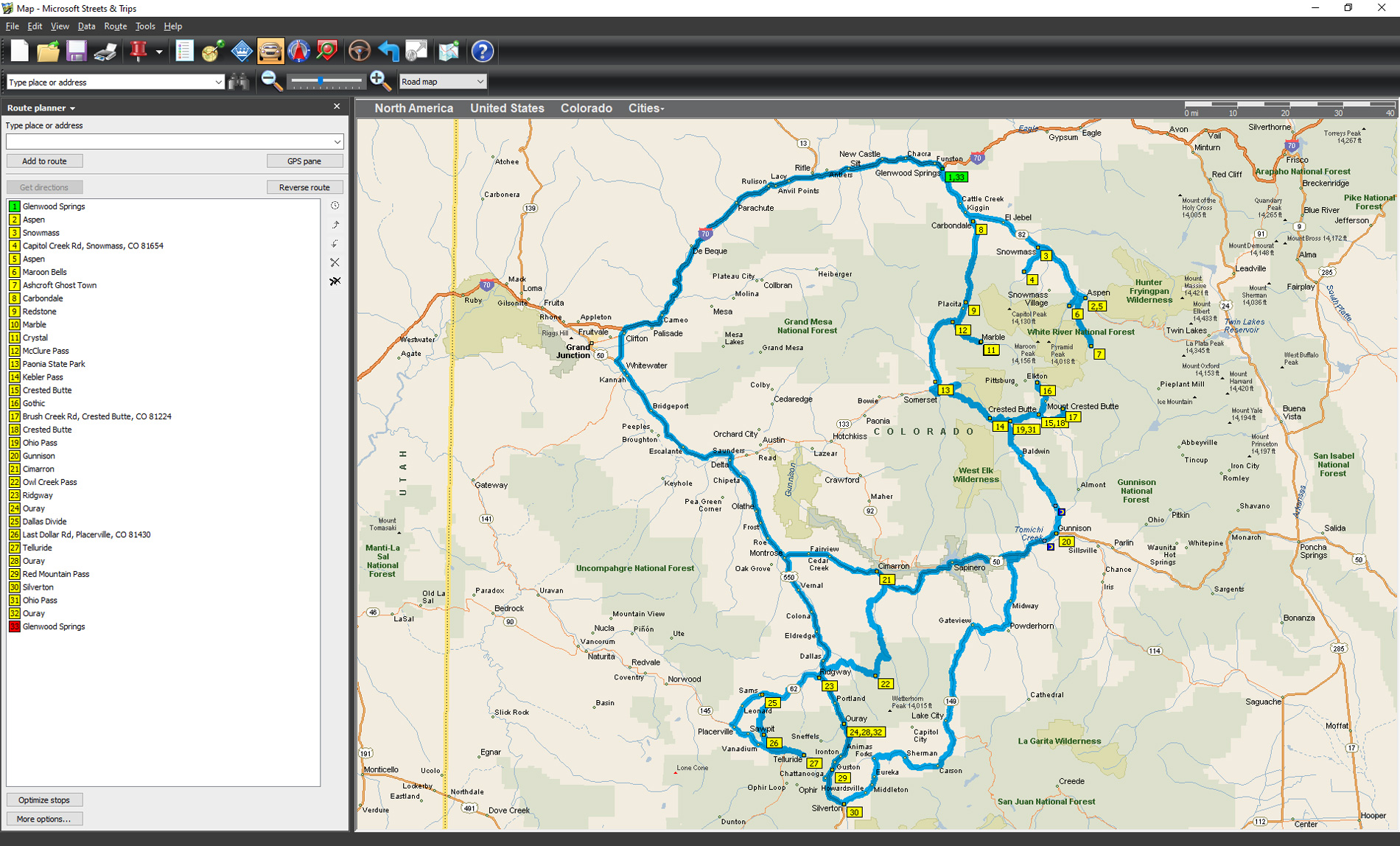Click the folded map update icon
This screenshot has height=846, width=1400.
click(x=449, y=52)
